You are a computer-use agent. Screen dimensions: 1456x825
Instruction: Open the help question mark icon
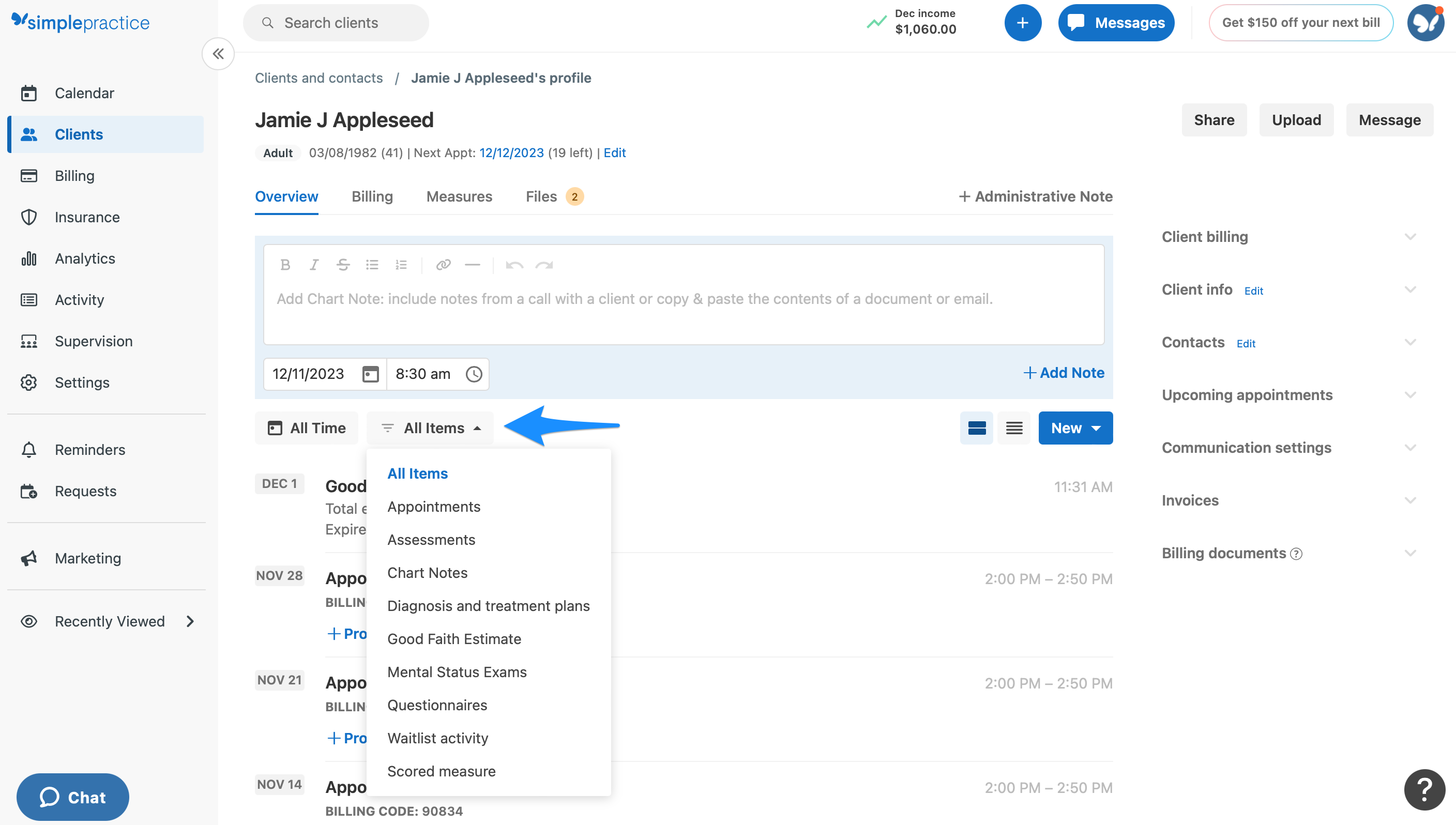[1424, 789]
